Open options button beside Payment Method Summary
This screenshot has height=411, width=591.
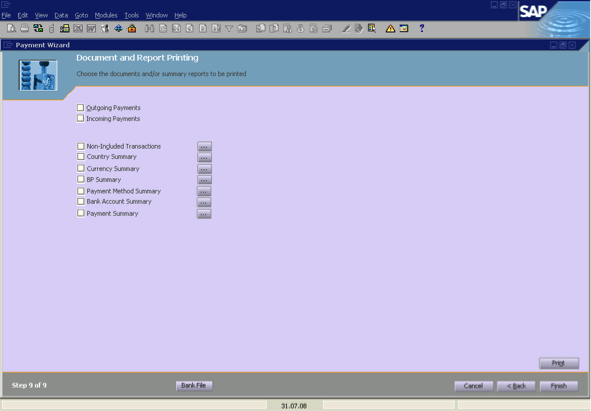point(204,191)
